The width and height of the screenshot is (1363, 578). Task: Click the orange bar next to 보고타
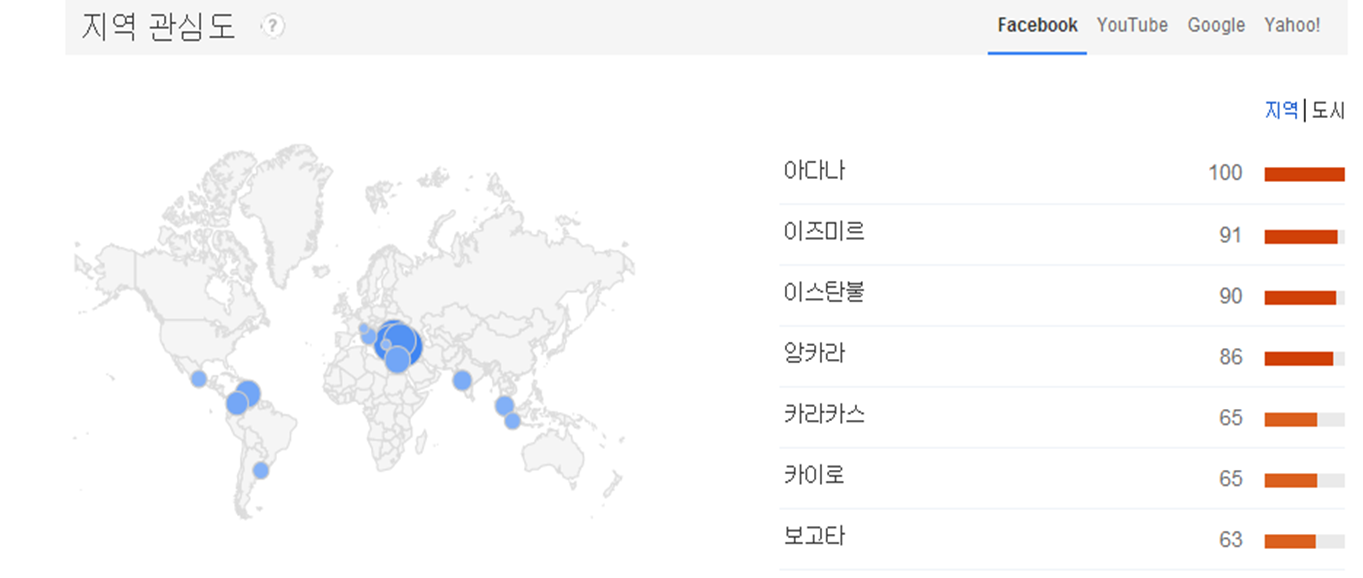(1290, 541)
